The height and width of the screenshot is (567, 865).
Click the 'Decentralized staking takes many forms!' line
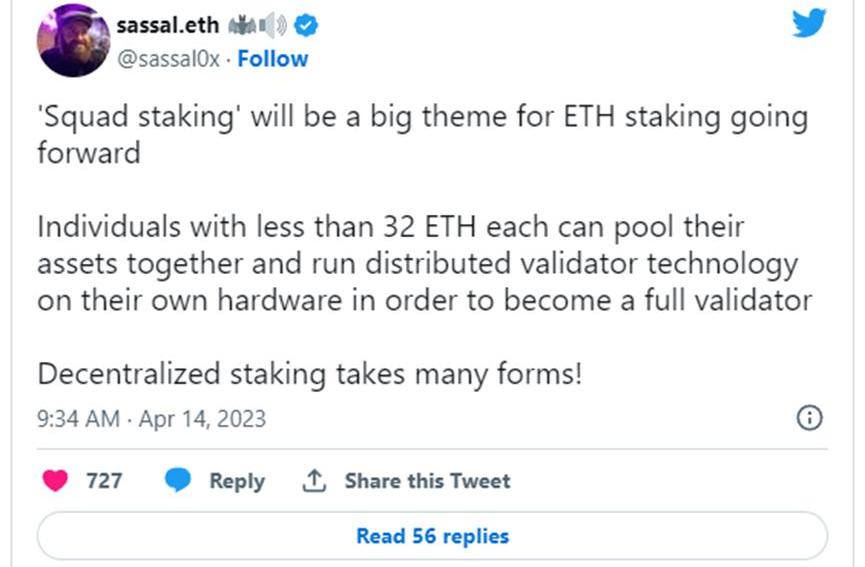[310, 374]
